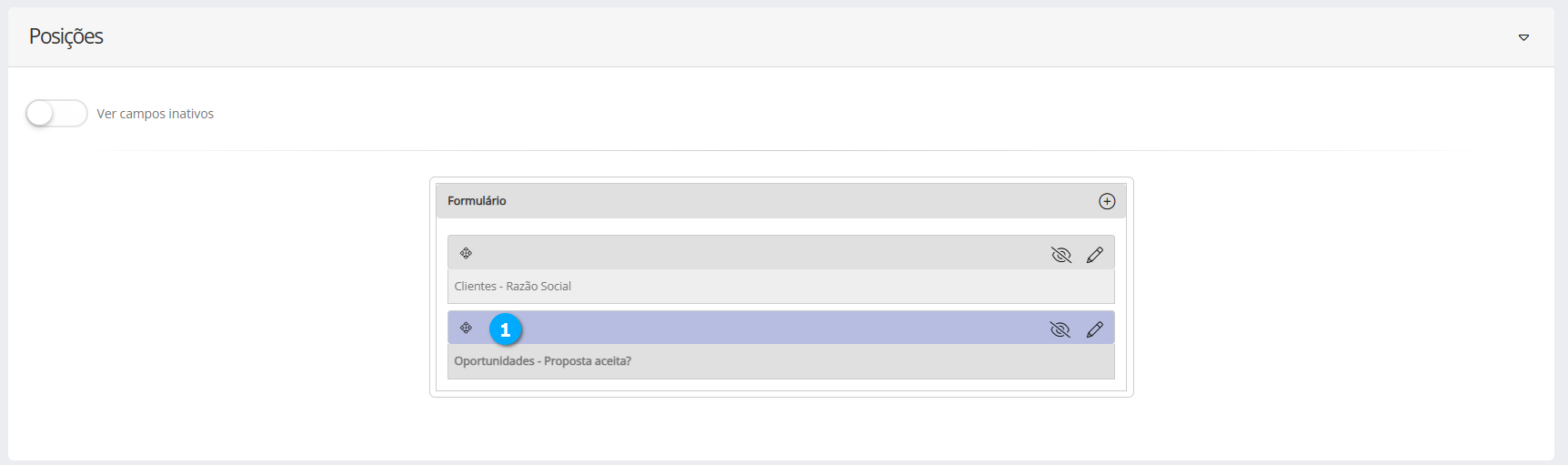
Task: Grab move handle of Clientes - Razão Social
Action: coord(466,253)
